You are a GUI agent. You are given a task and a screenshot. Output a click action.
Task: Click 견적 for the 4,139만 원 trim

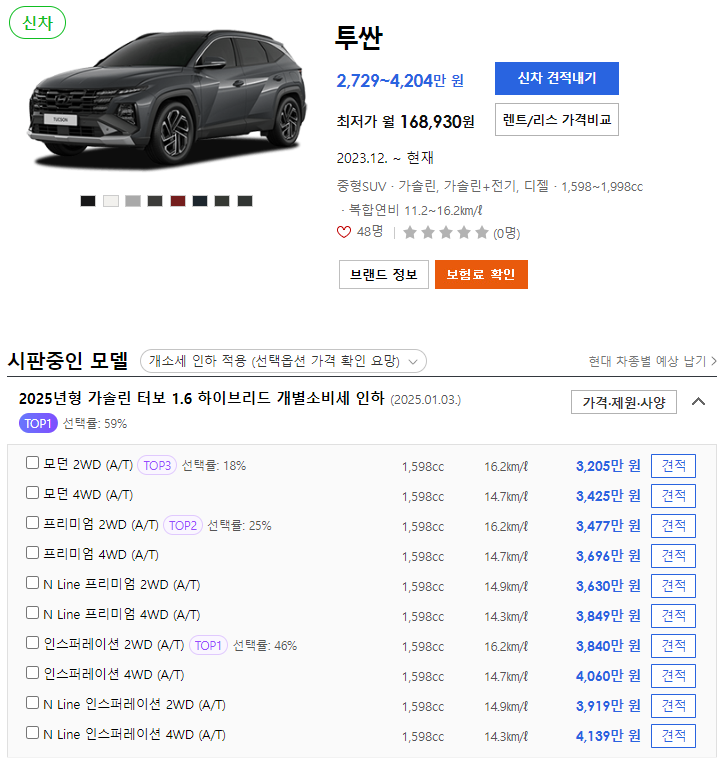coord(673,736)
